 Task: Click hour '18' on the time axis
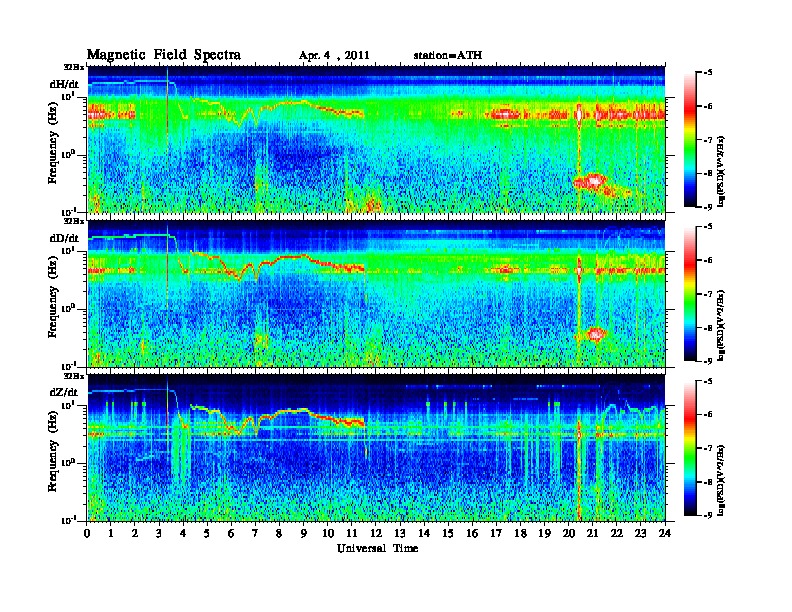tap(520, 534)
